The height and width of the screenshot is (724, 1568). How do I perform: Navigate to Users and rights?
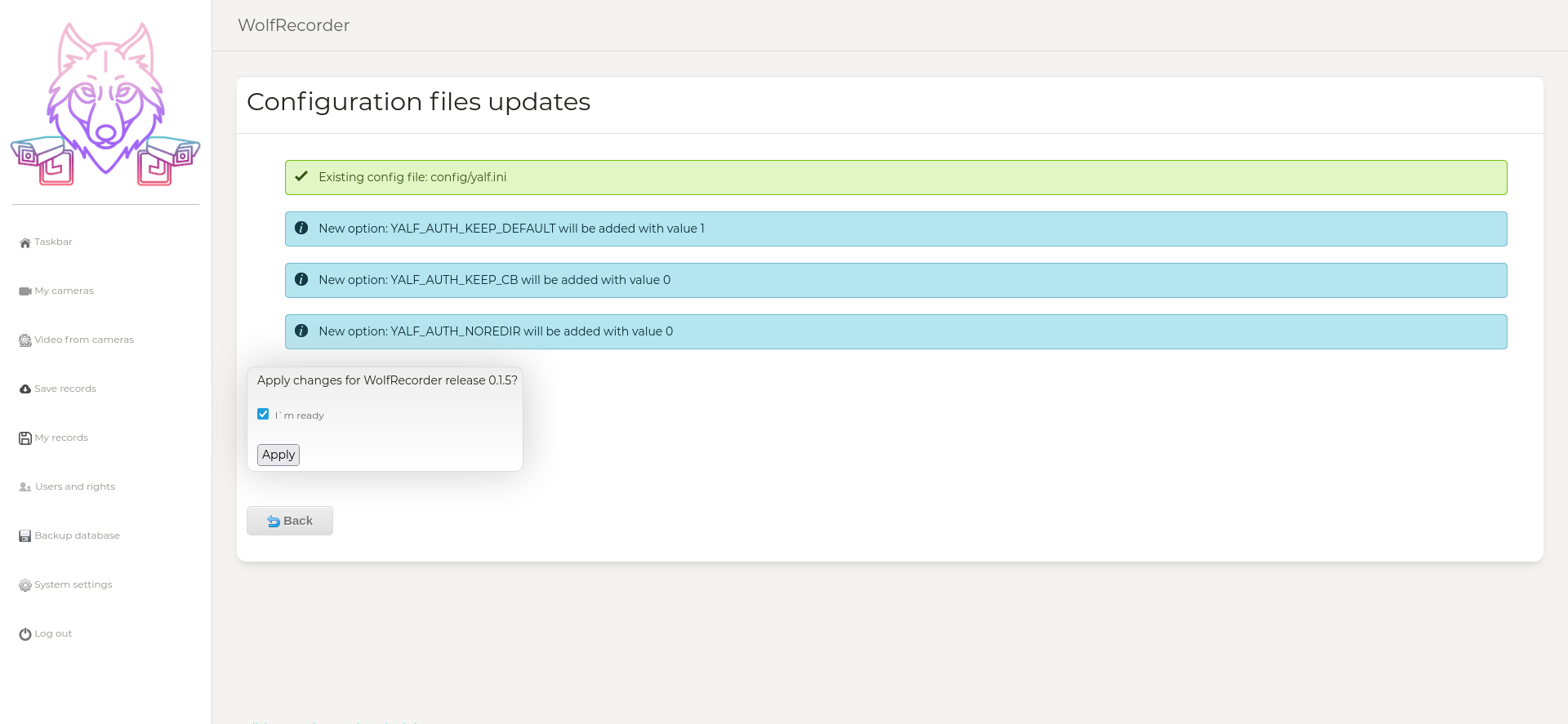tap(75, 486)
